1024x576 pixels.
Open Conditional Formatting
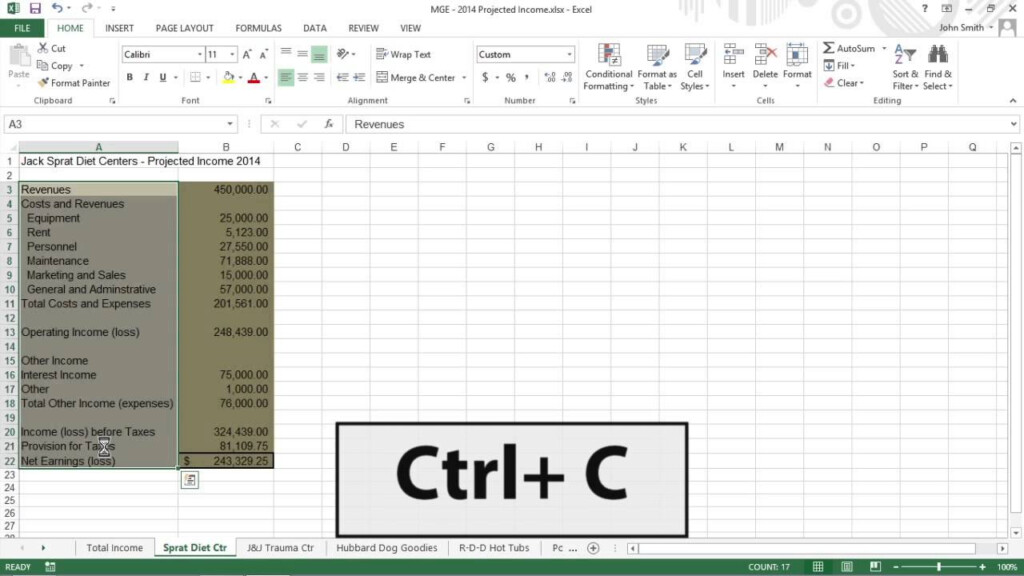(x=607, y=66)
